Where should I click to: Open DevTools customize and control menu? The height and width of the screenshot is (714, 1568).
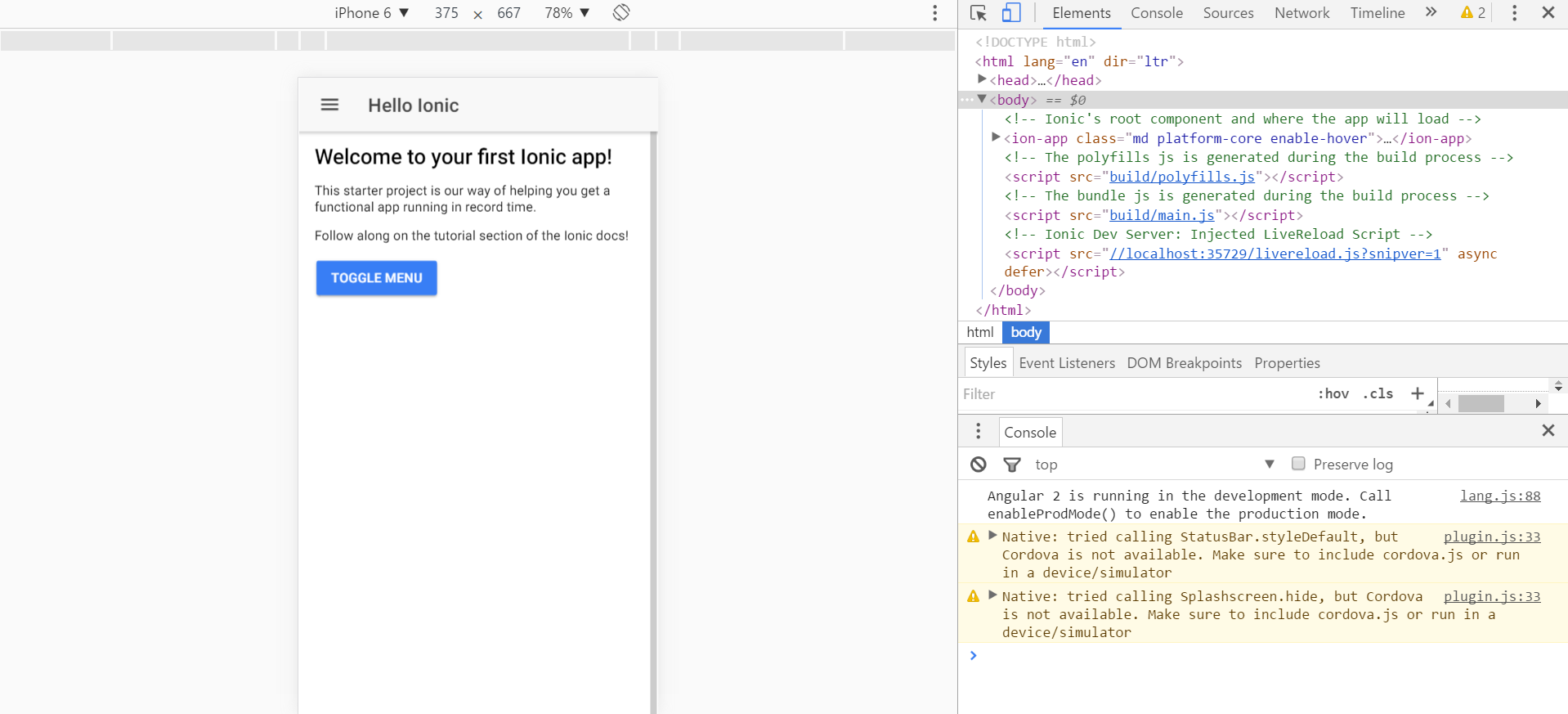[x=1514, y=13]
